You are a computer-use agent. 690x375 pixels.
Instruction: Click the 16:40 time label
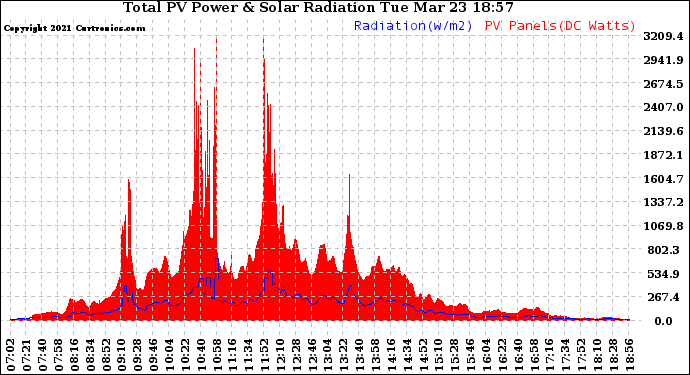[x=518, y=355]
